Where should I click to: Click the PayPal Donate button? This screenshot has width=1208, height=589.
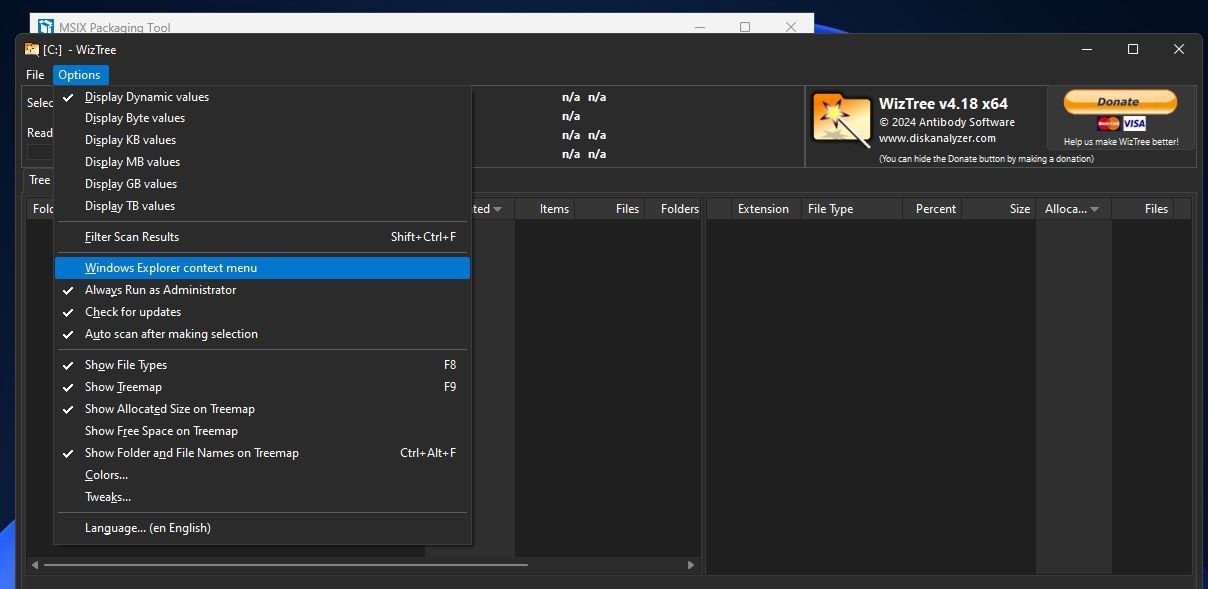click(1118, 101)
